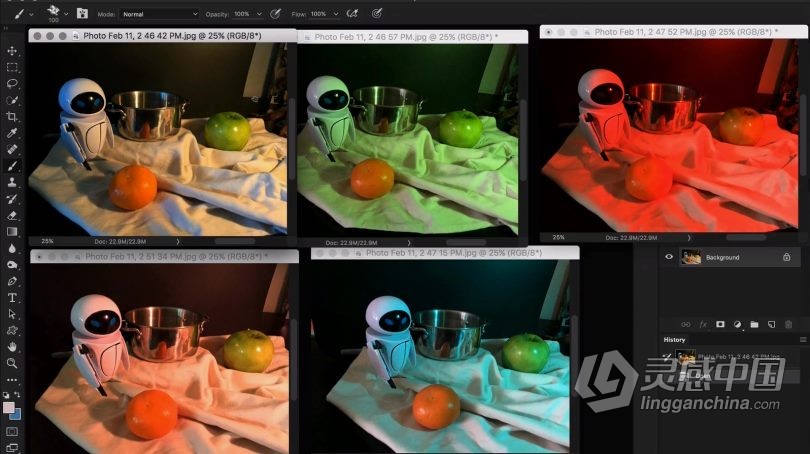Expand status arrow in 2 46 42 window
The width and height of the screenshot is (810, 454).
[x=178, y=241]
